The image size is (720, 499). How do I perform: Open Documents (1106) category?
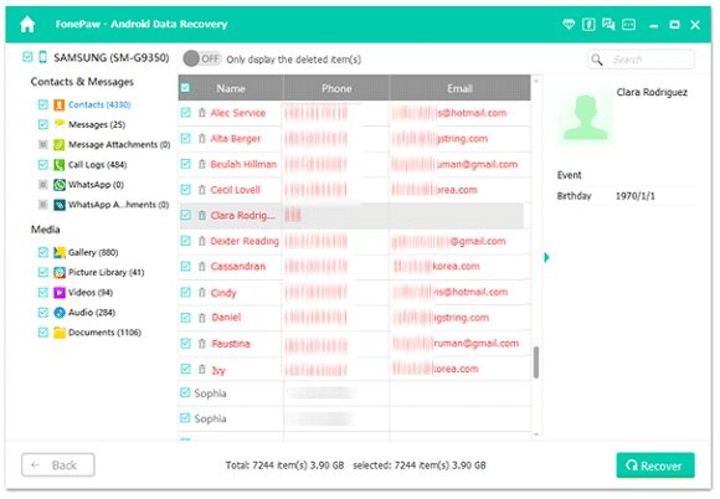(x=105, y=332)
